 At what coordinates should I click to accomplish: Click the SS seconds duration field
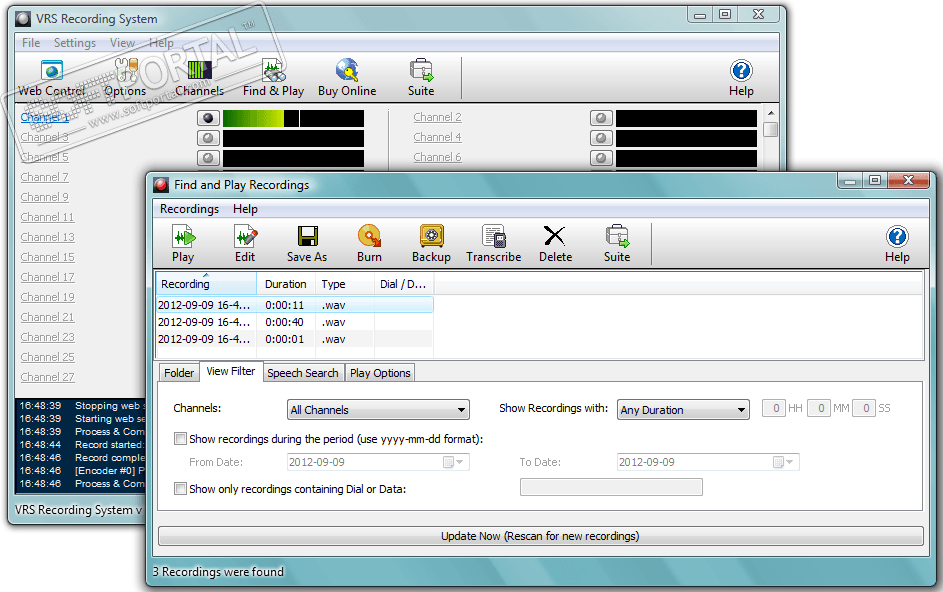coord(864,408)
